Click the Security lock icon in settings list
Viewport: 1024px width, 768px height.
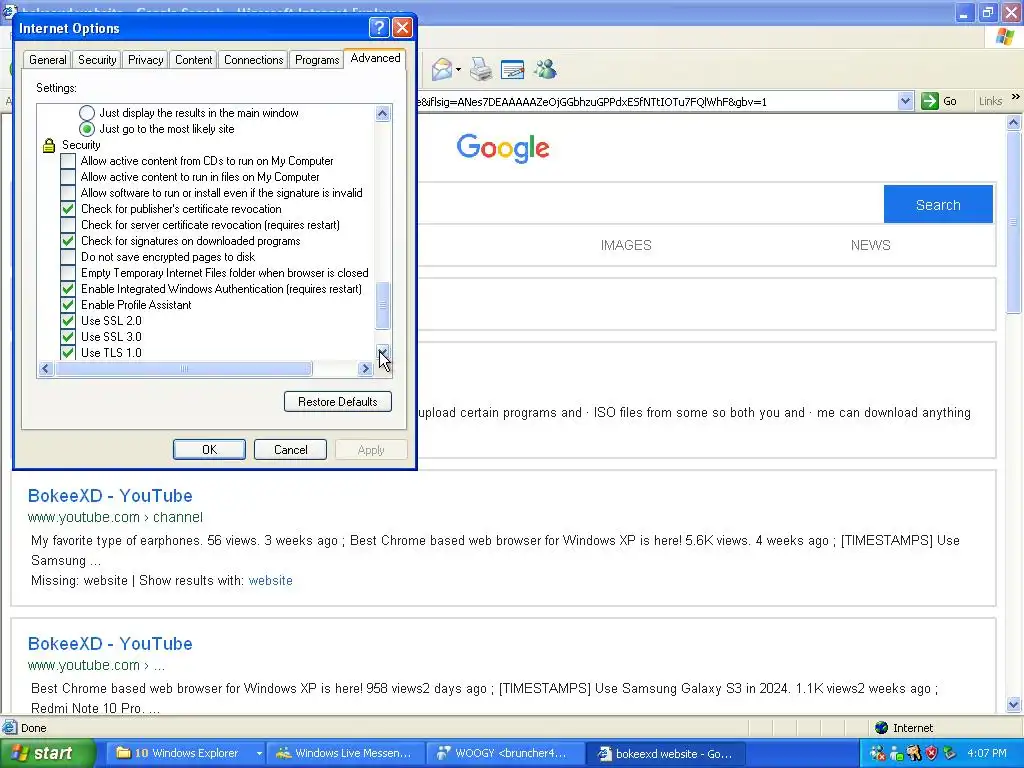[49, 145]
